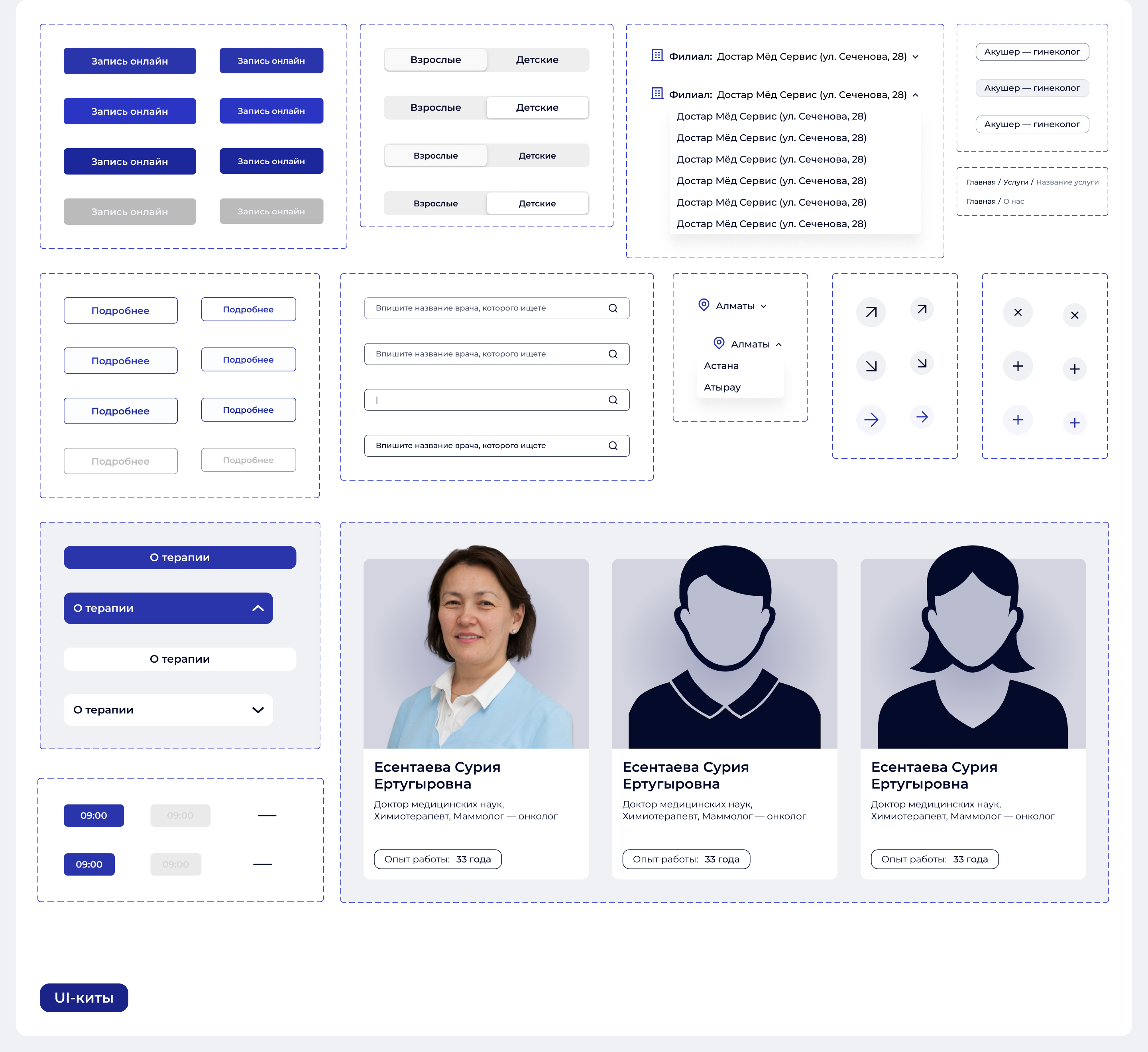Click the large diagonal up-right arrow icon
This screenshot has height=1052, width=1148.
(x=871, y=312)
